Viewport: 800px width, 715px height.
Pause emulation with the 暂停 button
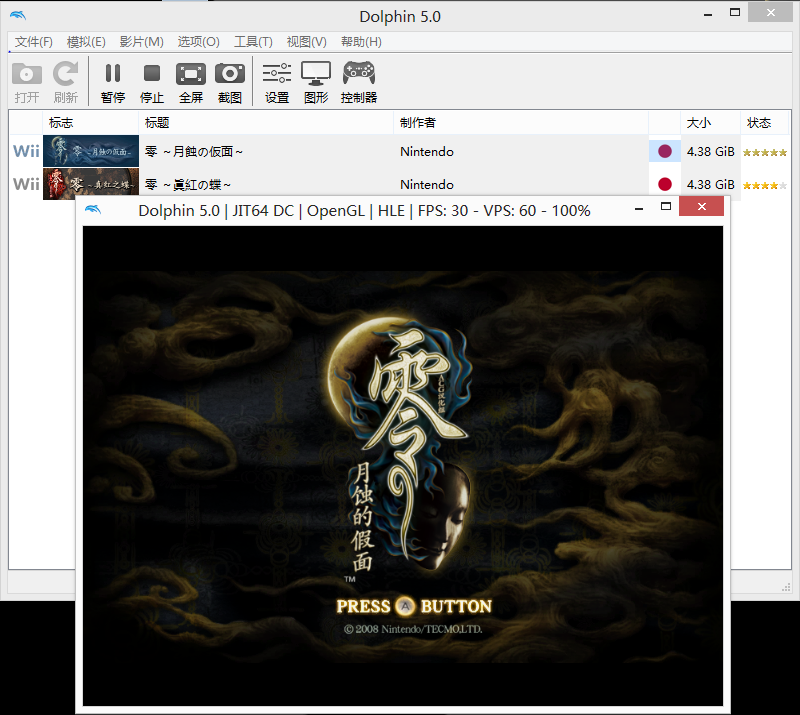[x=113, y=82]
